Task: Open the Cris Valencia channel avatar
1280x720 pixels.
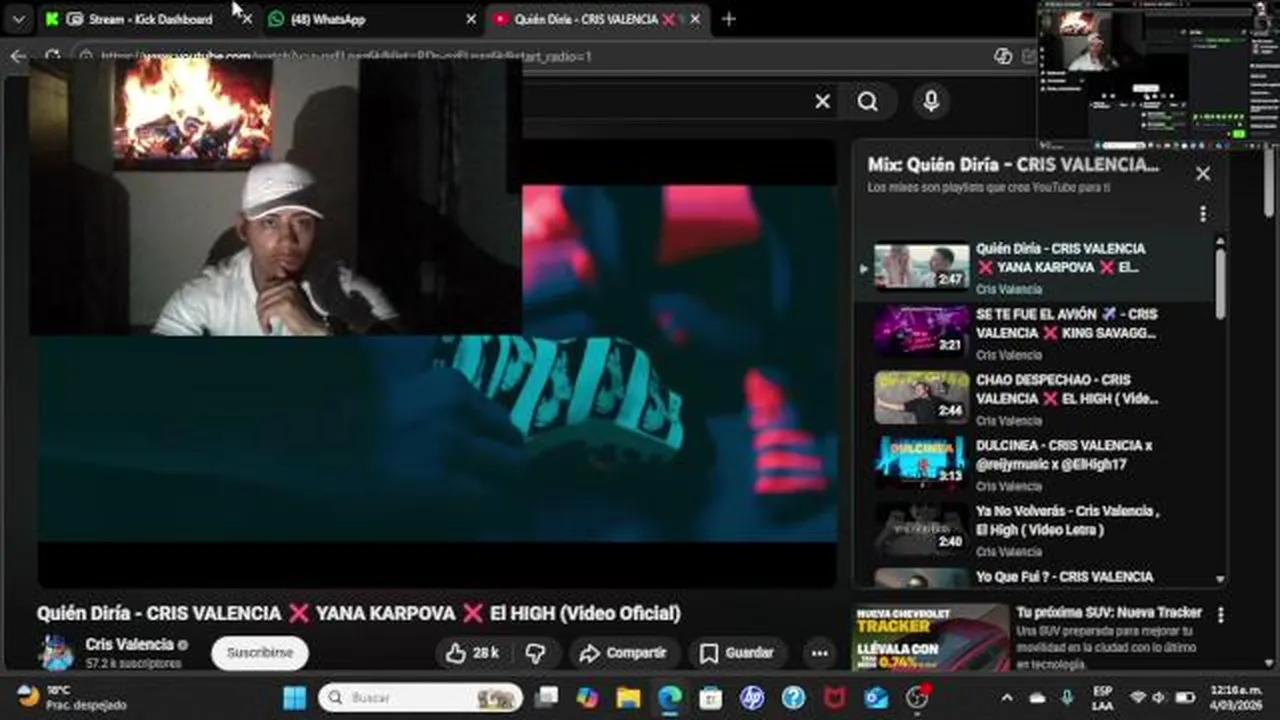Action: click(56, 652)
